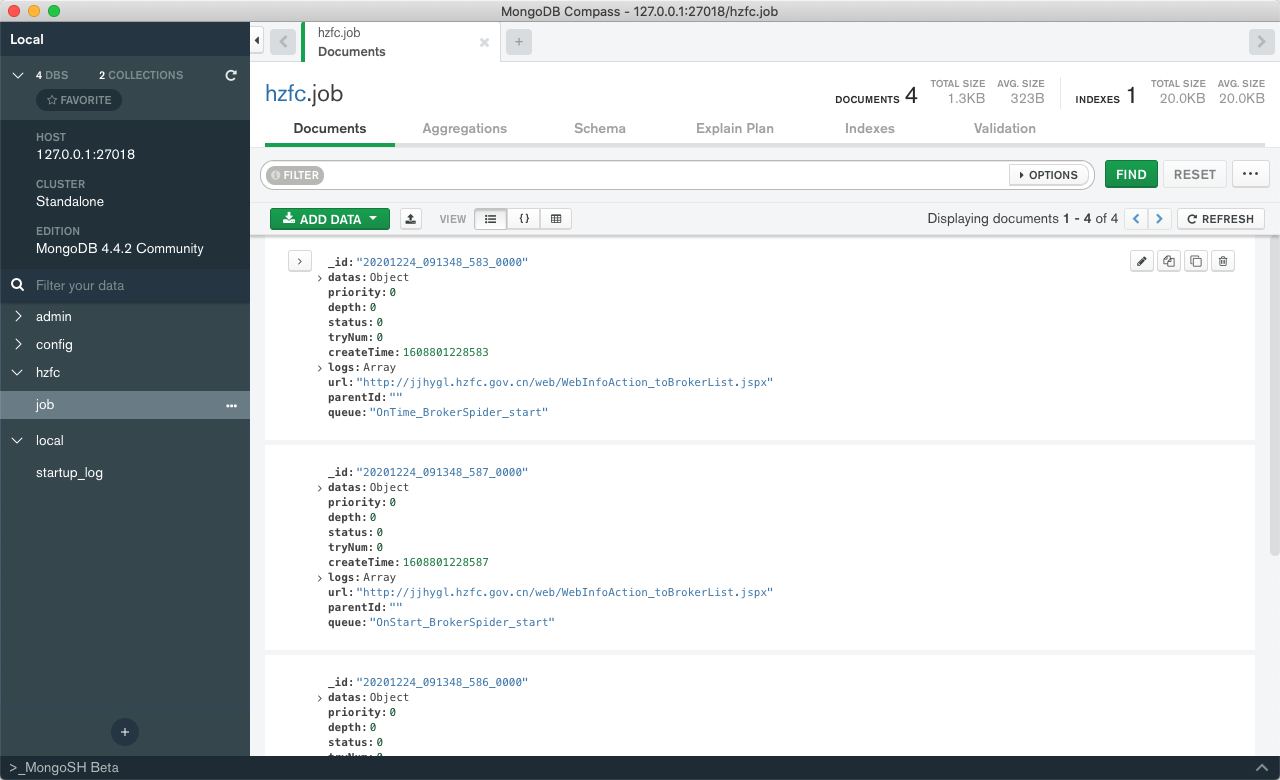
Task: Expand the datas Object in document 587_0000
Action: pyautogui.click(x=320, y=488)
